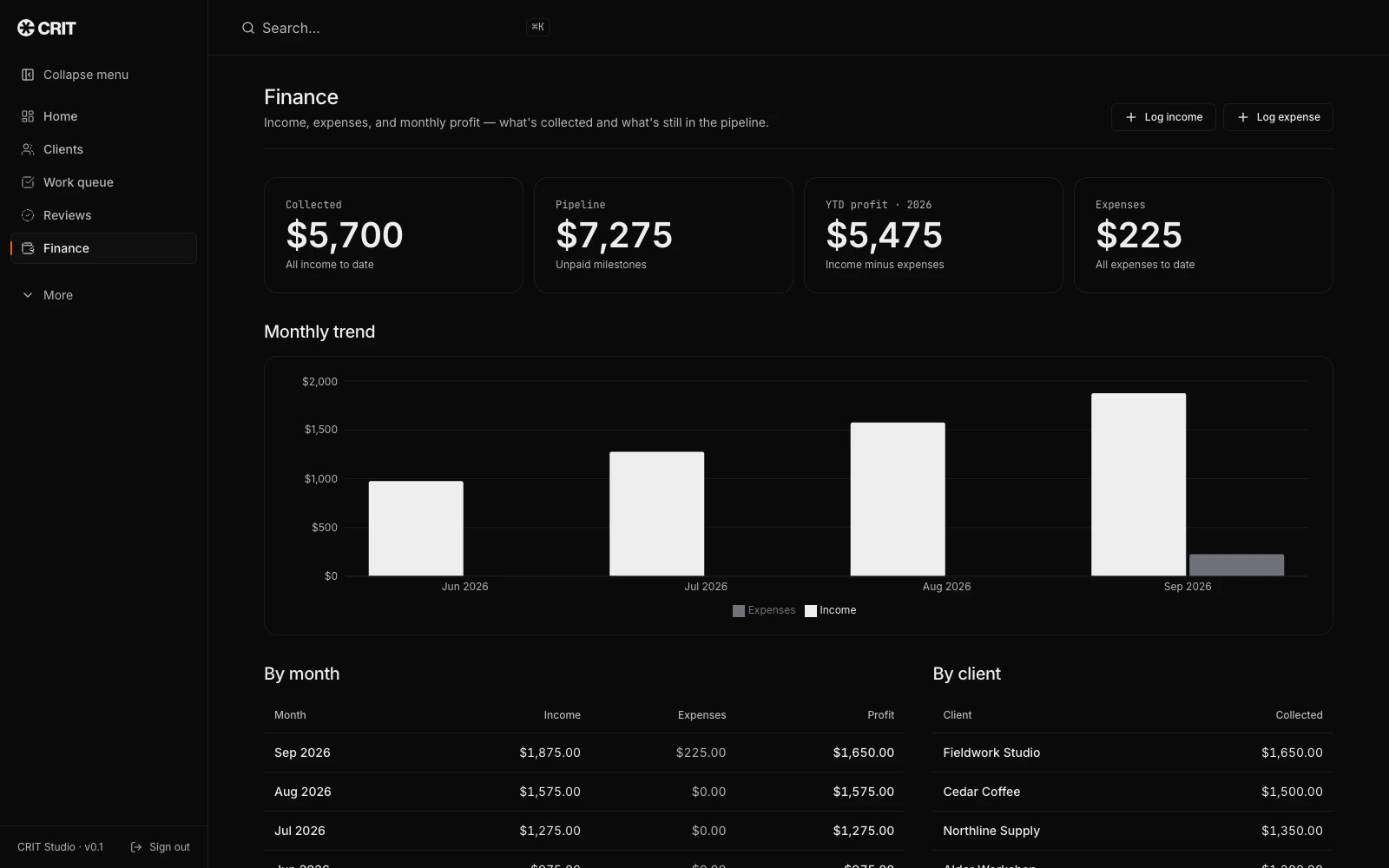Click the Sep 2026 income bar

[x=1138, y=484]
